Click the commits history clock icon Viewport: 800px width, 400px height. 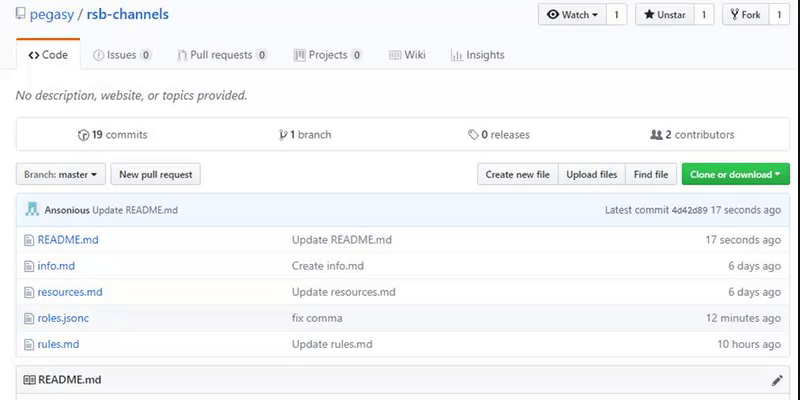[83, 135]
